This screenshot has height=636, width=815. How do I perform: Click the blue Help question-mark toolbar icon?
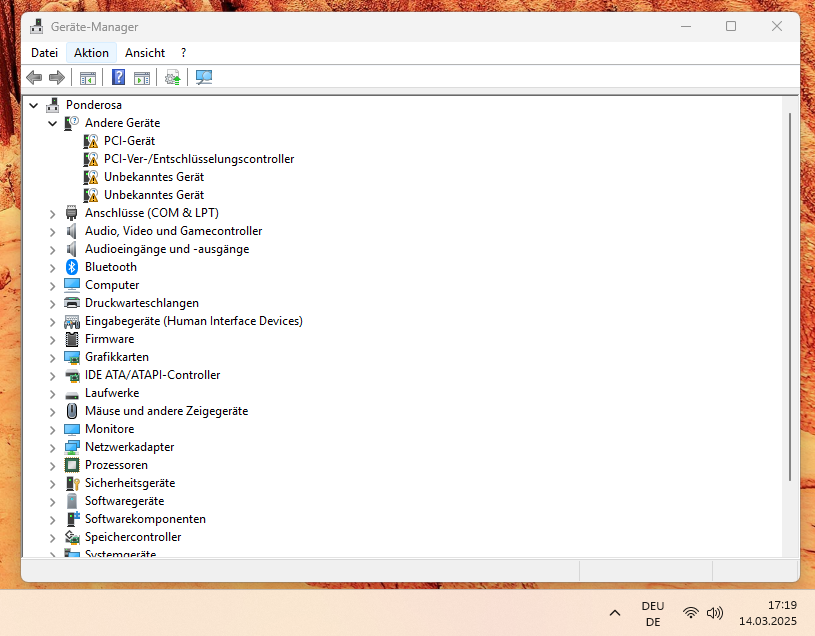(x=119, y=77)
